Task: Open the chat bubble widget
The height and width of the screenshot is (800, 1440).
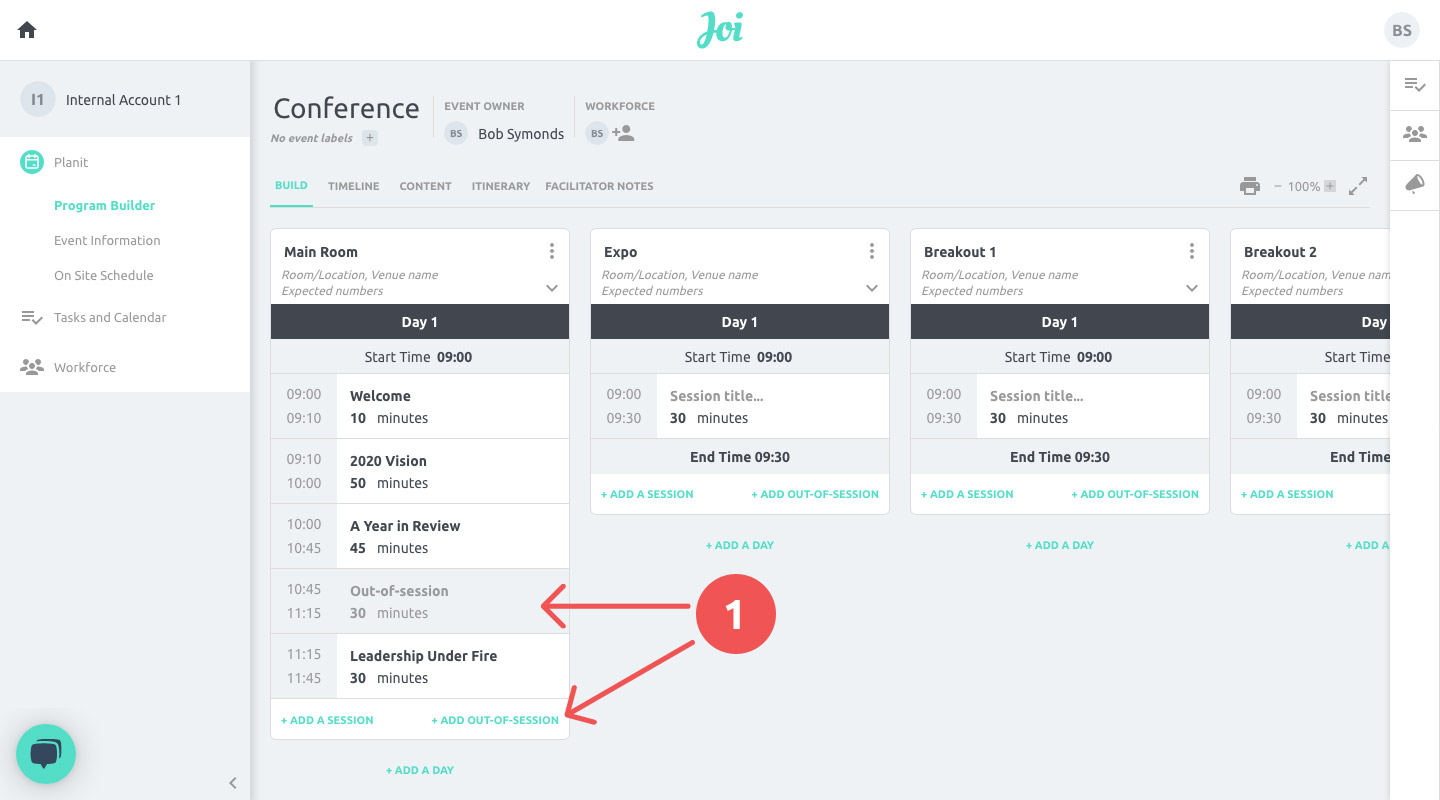Action: [46, 754]
